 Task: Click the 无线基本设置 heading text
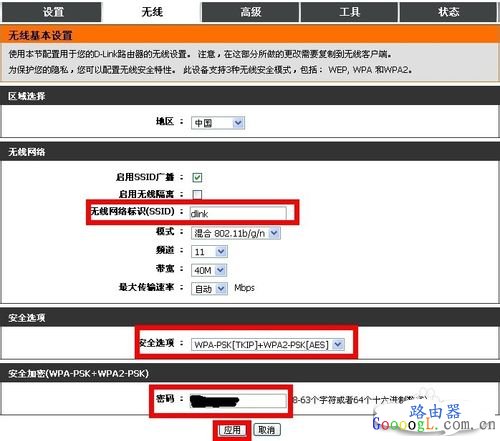click(40, 35)
